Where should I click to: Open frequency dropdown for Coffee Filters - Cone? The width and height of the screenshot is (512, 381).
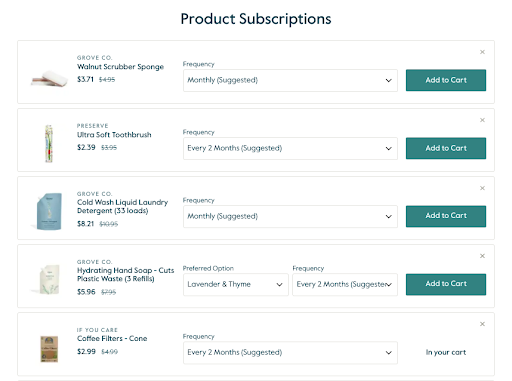point(290,352)
